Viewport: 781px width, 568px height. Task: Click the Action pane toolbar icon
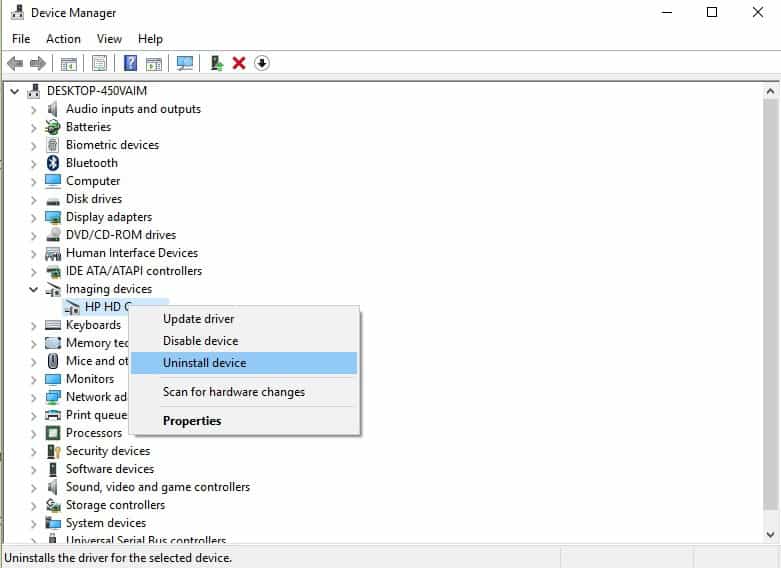(x=154, y=64)
